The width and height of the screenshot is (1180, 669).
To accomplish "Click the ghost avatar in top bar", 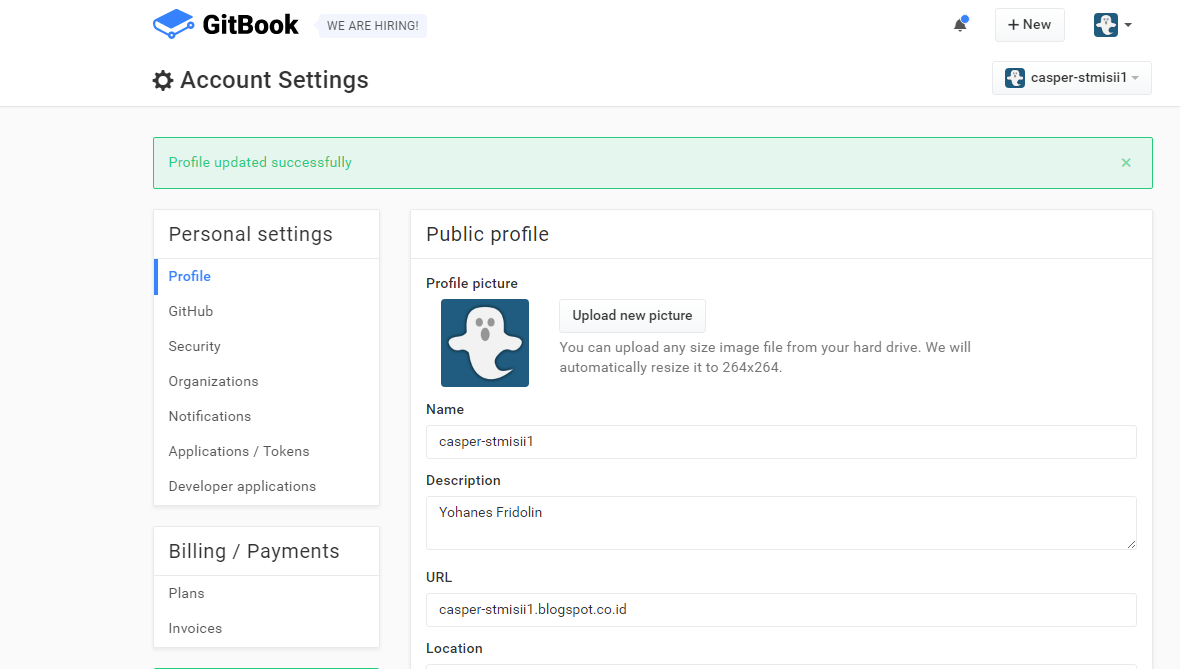I will tap(1105, 25).
